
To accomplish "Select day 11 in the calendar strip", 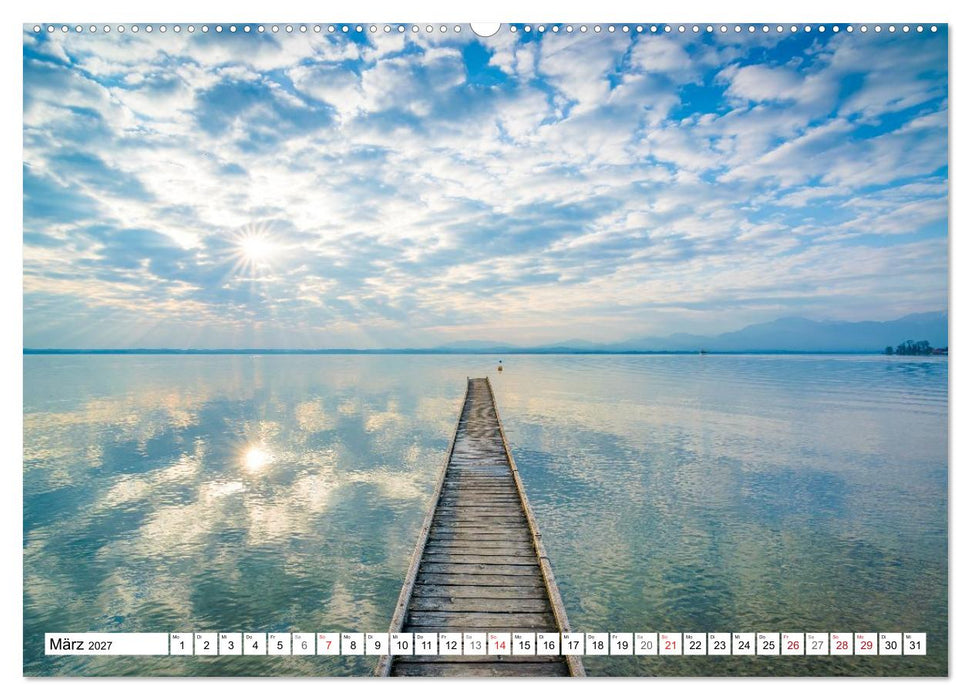I will pos(426,644).
